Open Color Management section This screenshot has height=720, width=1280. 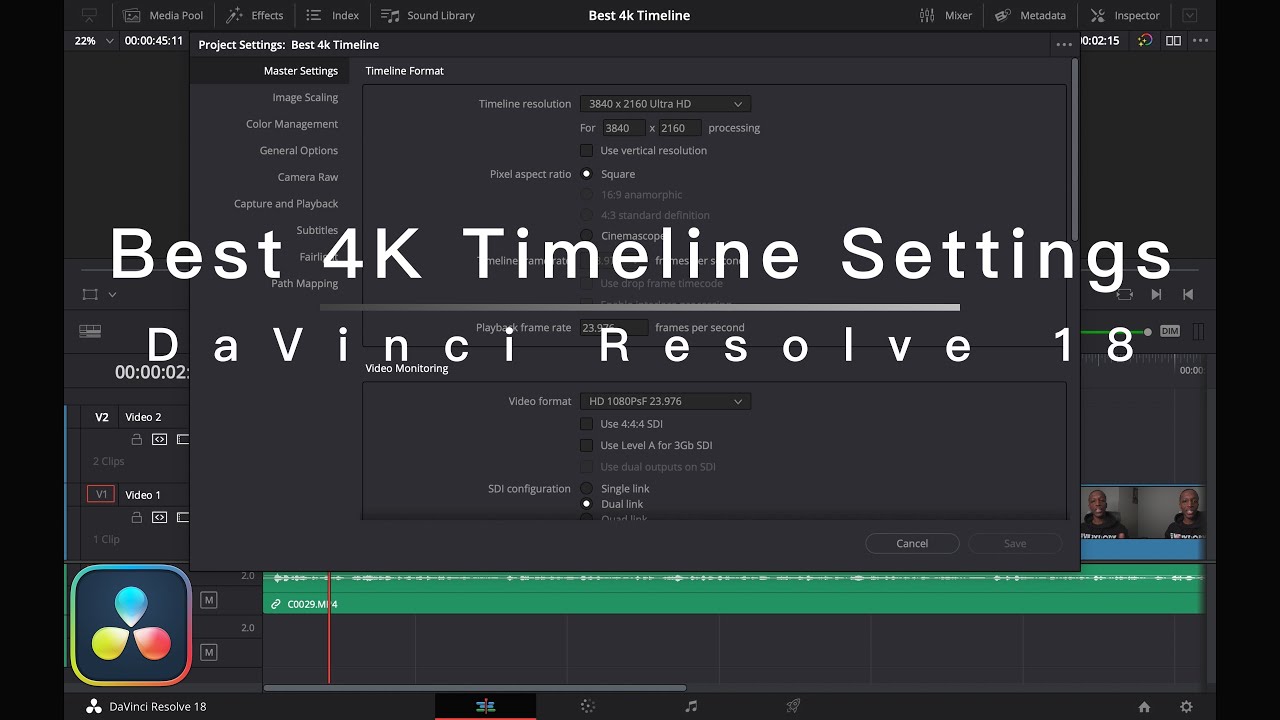pos(292,124)
